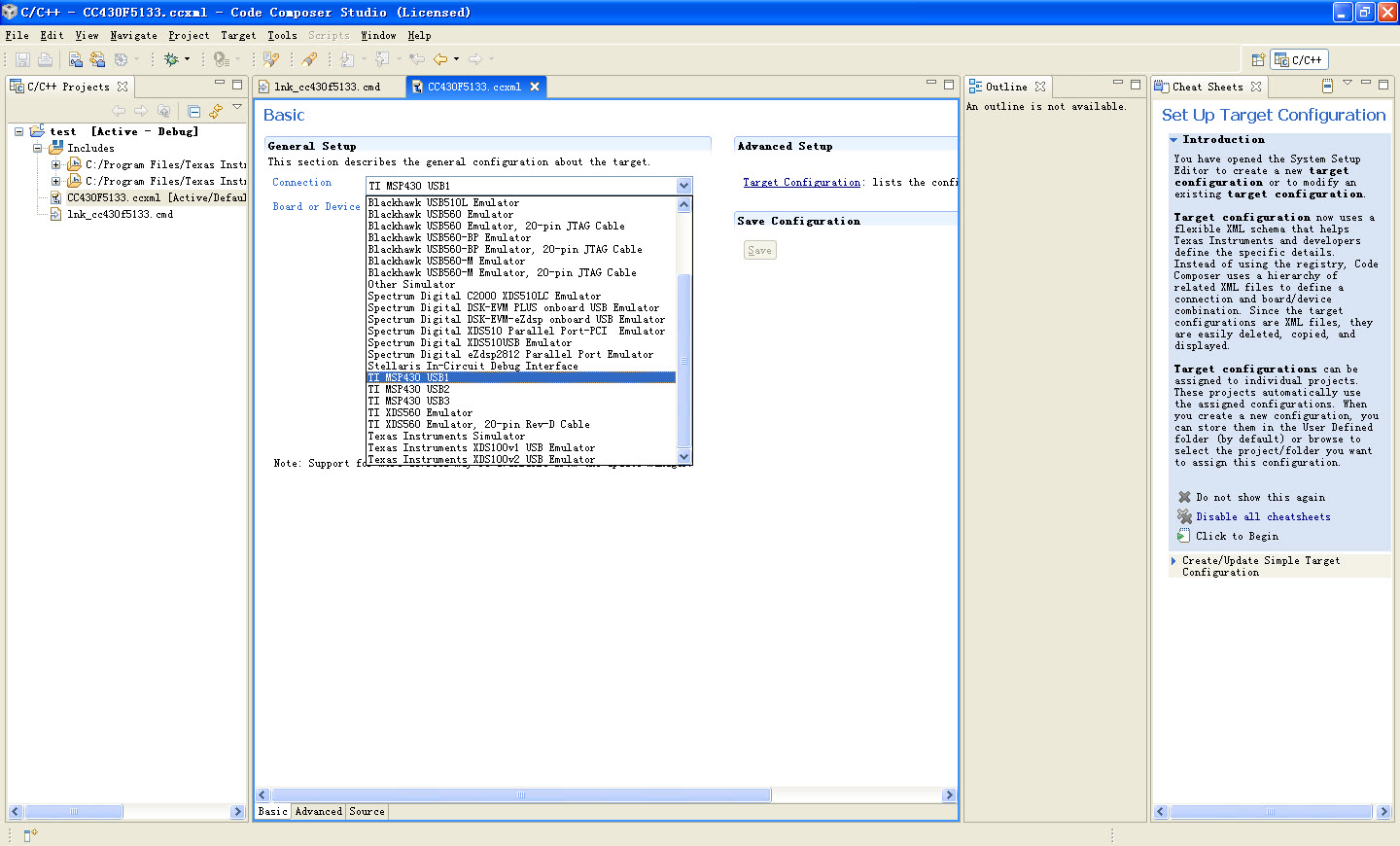1400x846 pixels.
Task: Open the Target menu
Action: pos(238,35)
